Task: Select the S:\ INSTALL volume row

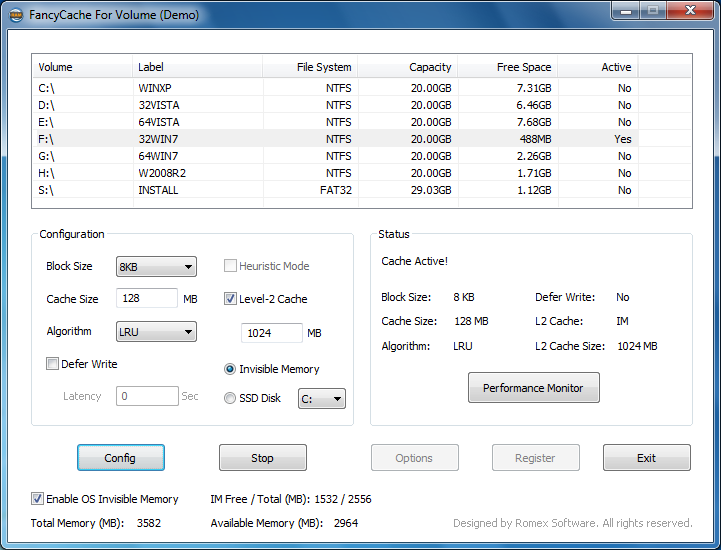Action: click(200, 190)
